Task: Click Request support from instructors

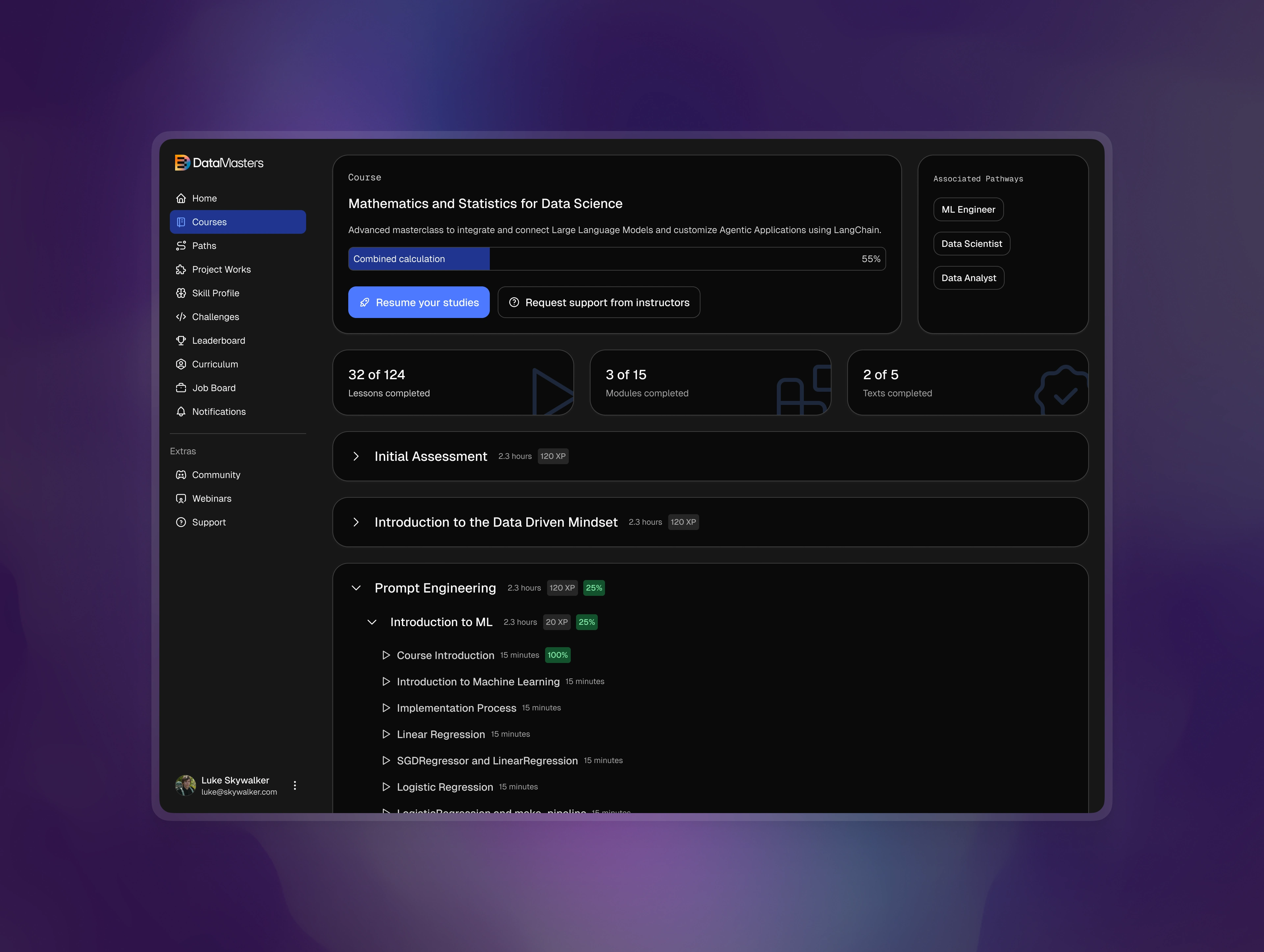Action: (x=598, y=302)
